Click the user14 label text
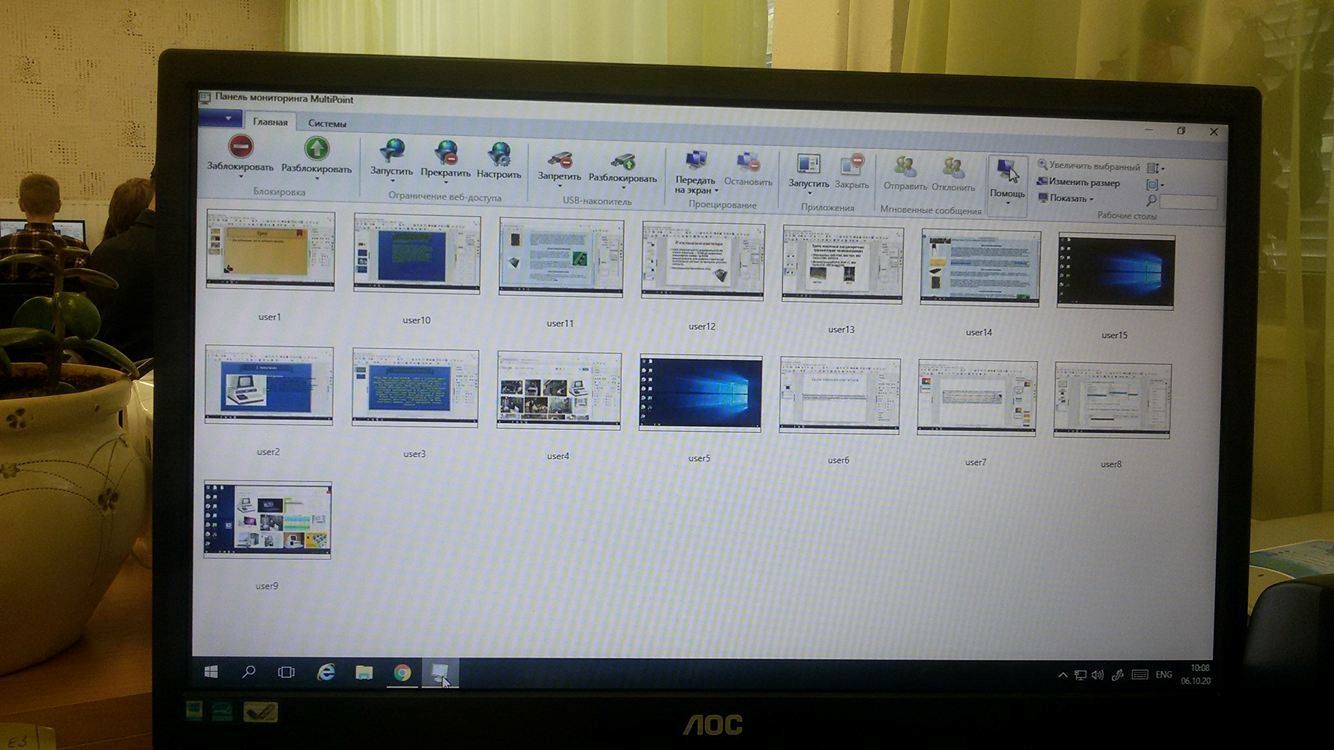This screenshot has height=750, width=1334. pos(978,332)
